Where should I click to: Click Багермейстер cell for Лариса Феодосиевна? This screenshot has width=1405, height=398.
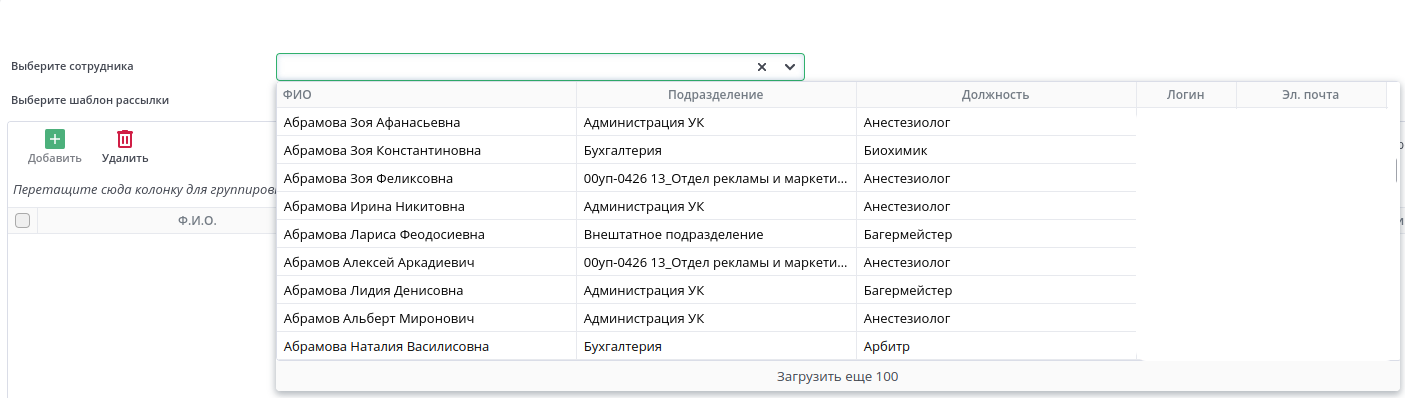coord(996,235)
